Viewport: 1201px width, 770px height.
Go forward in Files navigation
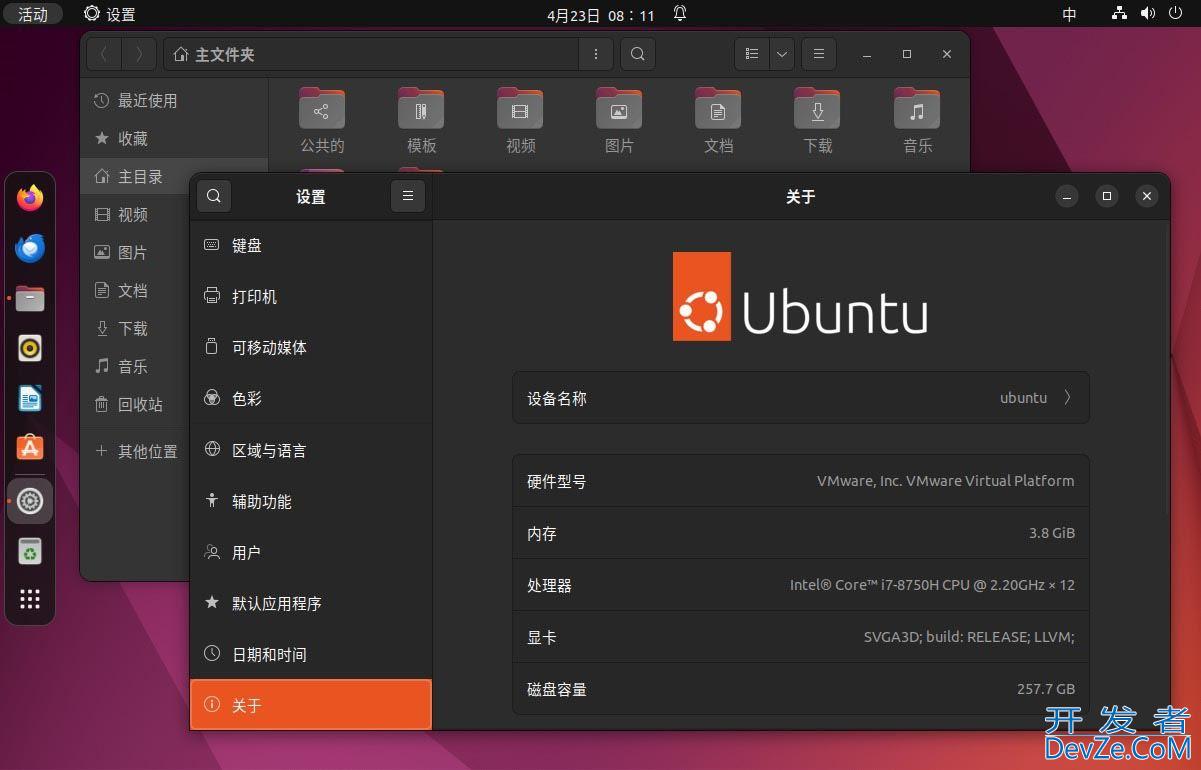pos(139,54)
